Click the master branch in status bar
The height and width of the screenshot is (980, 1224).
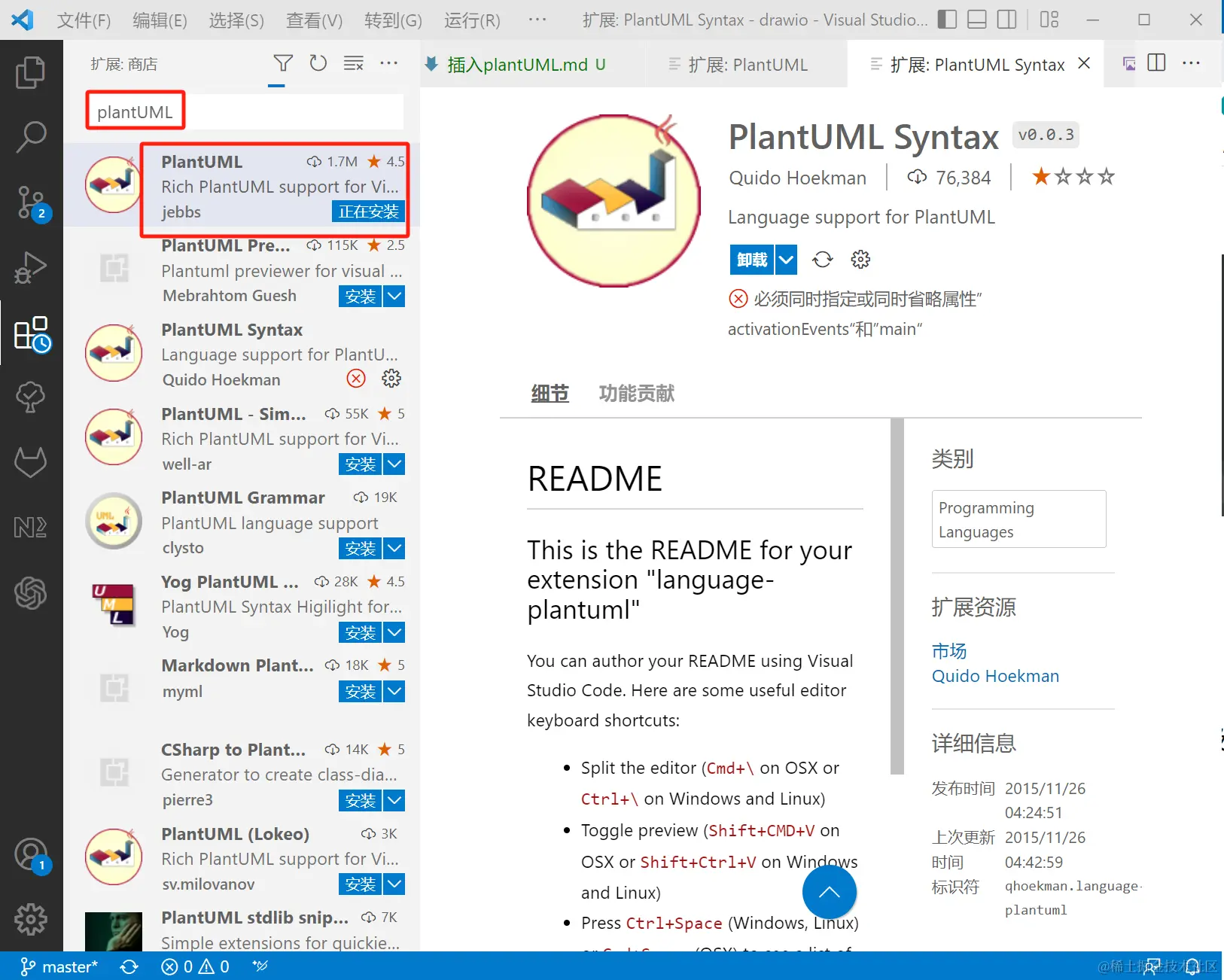coord(59,966)
